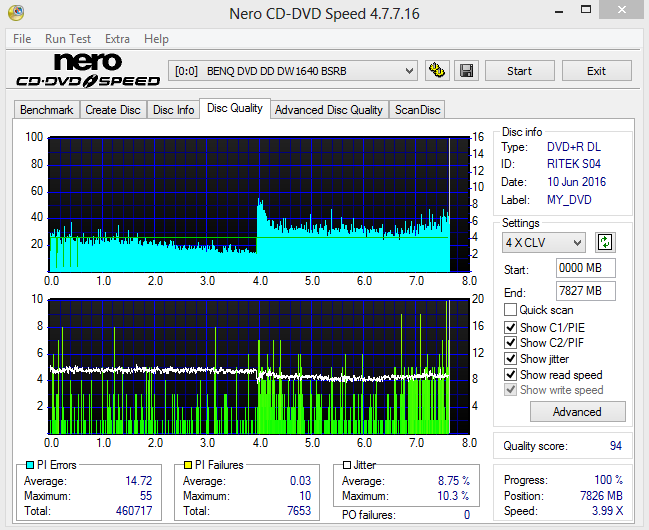The width and height of the screenshot is (649, 530).
Task: Open the Run Test menu
Action: tap(68, 39)
